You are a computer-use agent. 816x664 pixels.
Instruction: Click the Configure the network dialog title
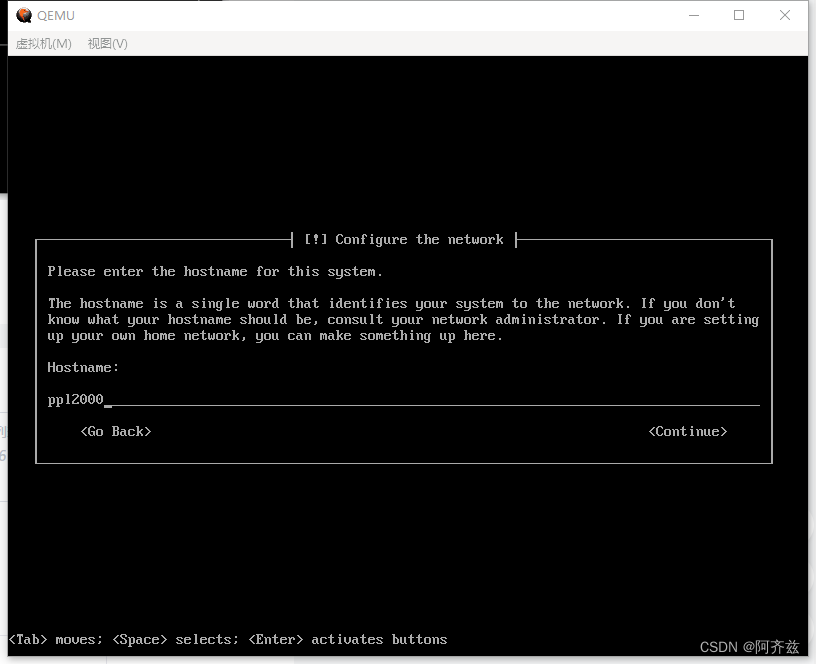coord(403,239)
